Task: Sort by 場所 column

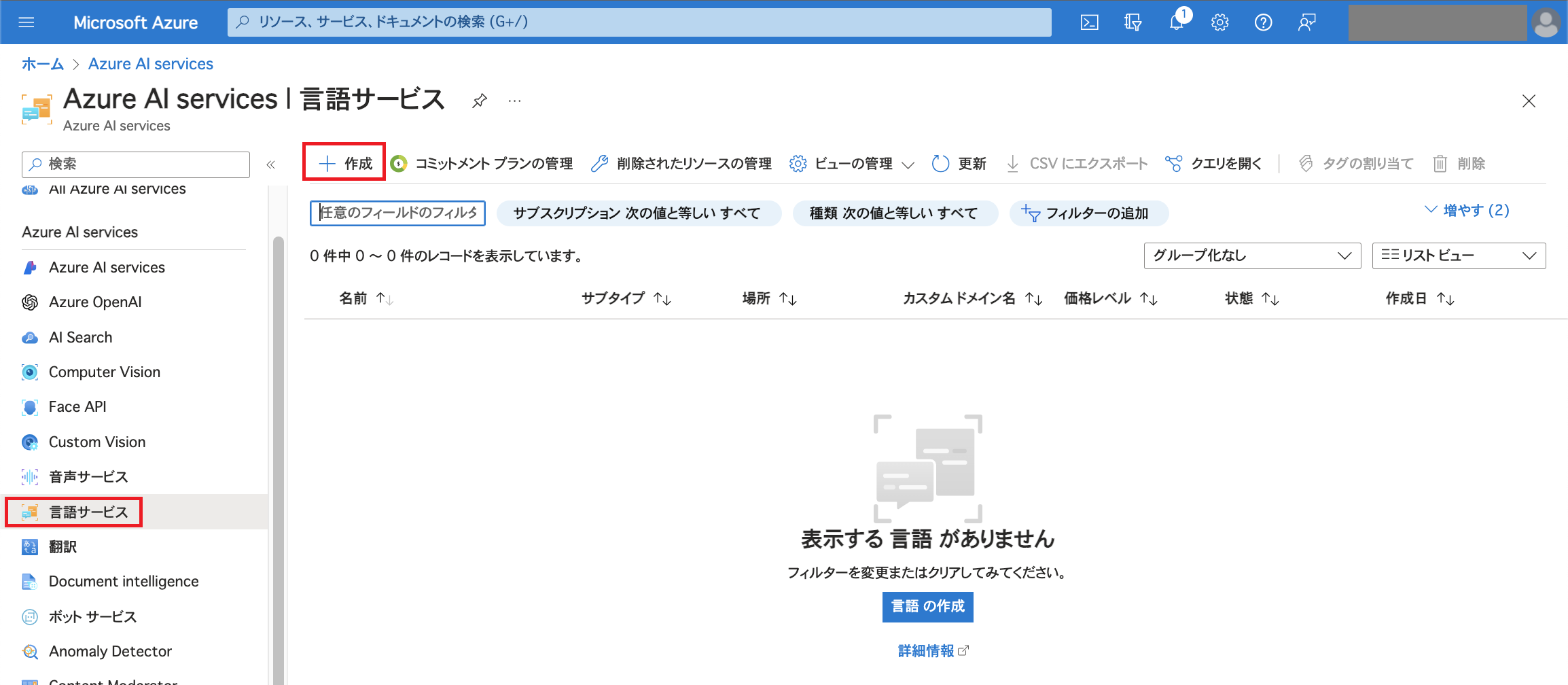Action: pyautogui.click(x=769, y=298)
